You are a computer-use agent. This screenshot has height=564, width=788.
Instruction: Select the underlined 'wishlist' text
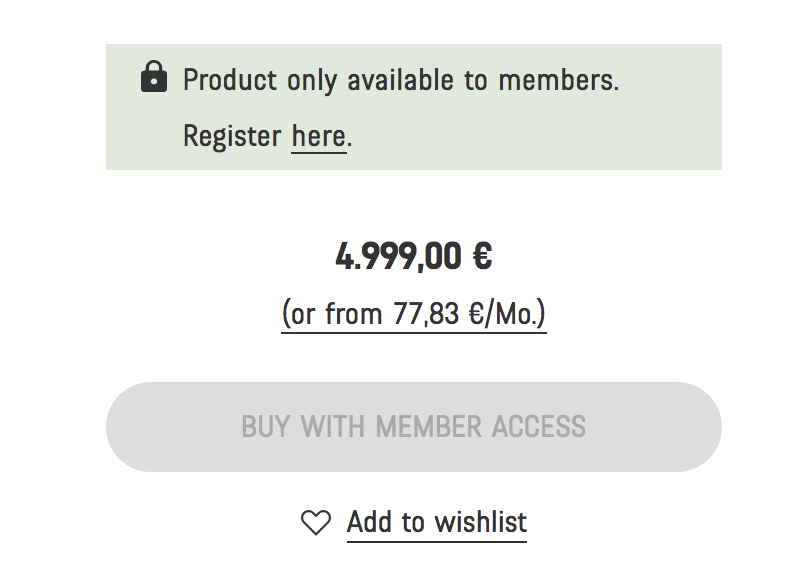tap(481, 522)
